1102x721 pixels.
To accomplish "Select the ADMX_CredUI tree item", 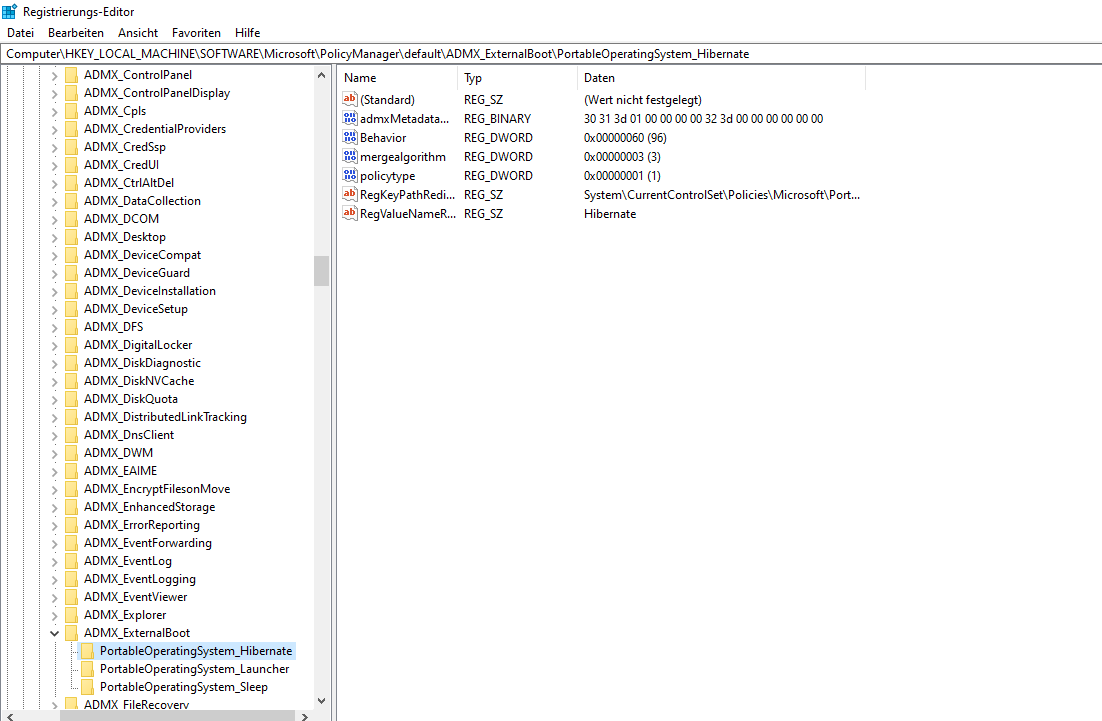I will pos(121,164).
